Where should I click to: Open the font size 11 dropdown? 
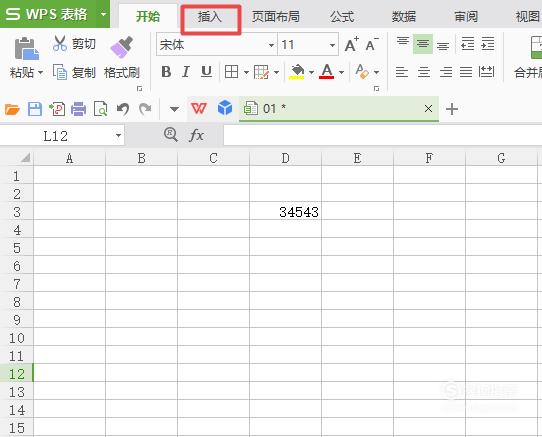pyautogui.click(x=332, y=45)
